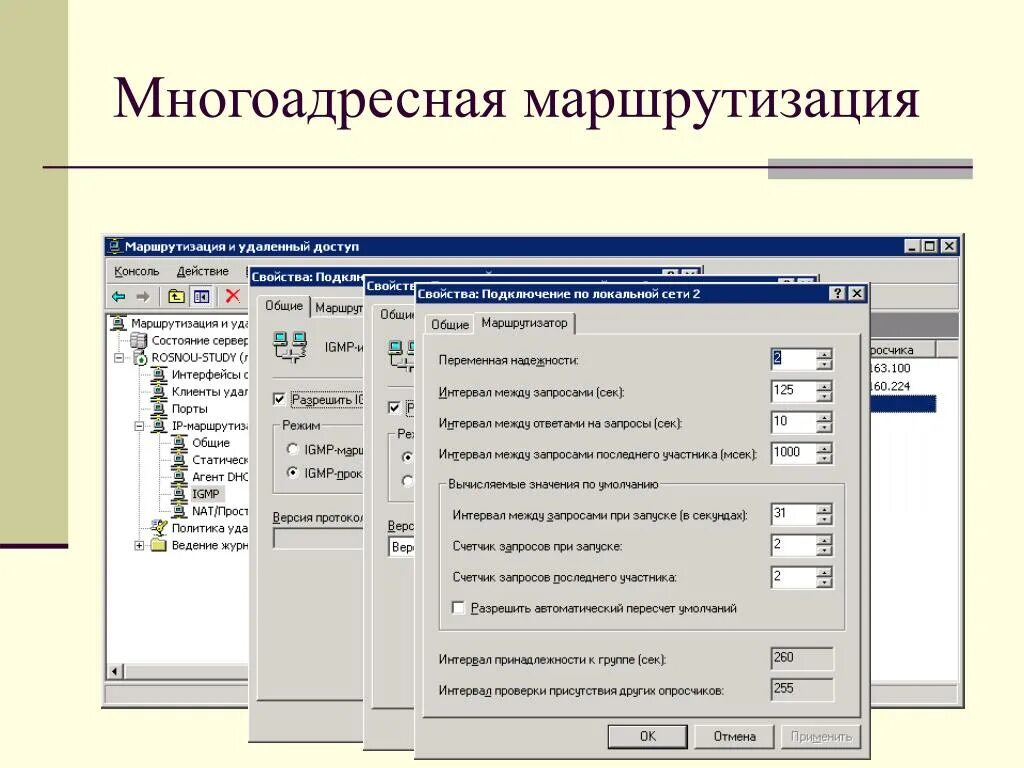Increase Интервал между ответами with up arrow

[824, 417]
